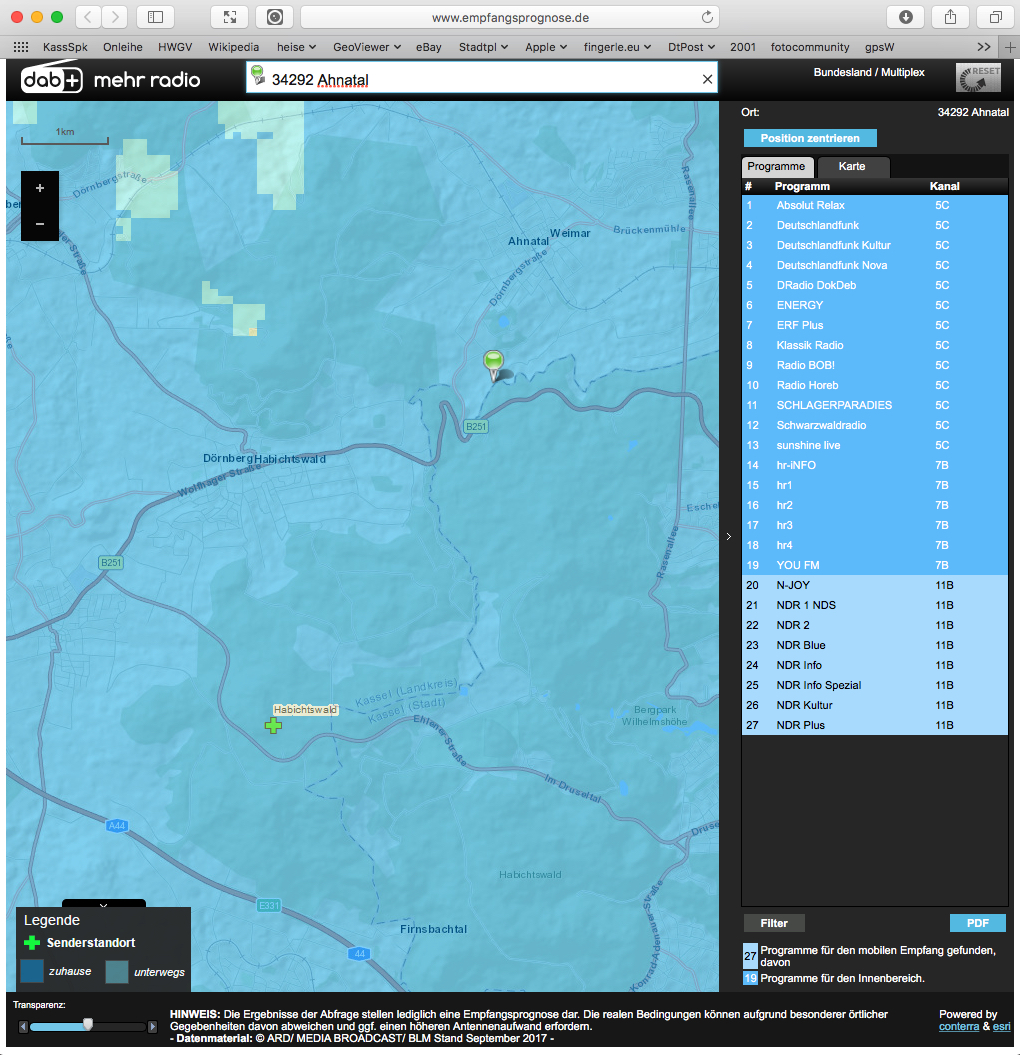
Task: Collapse the side panel with arrow
Action: [x=729, y=536]
